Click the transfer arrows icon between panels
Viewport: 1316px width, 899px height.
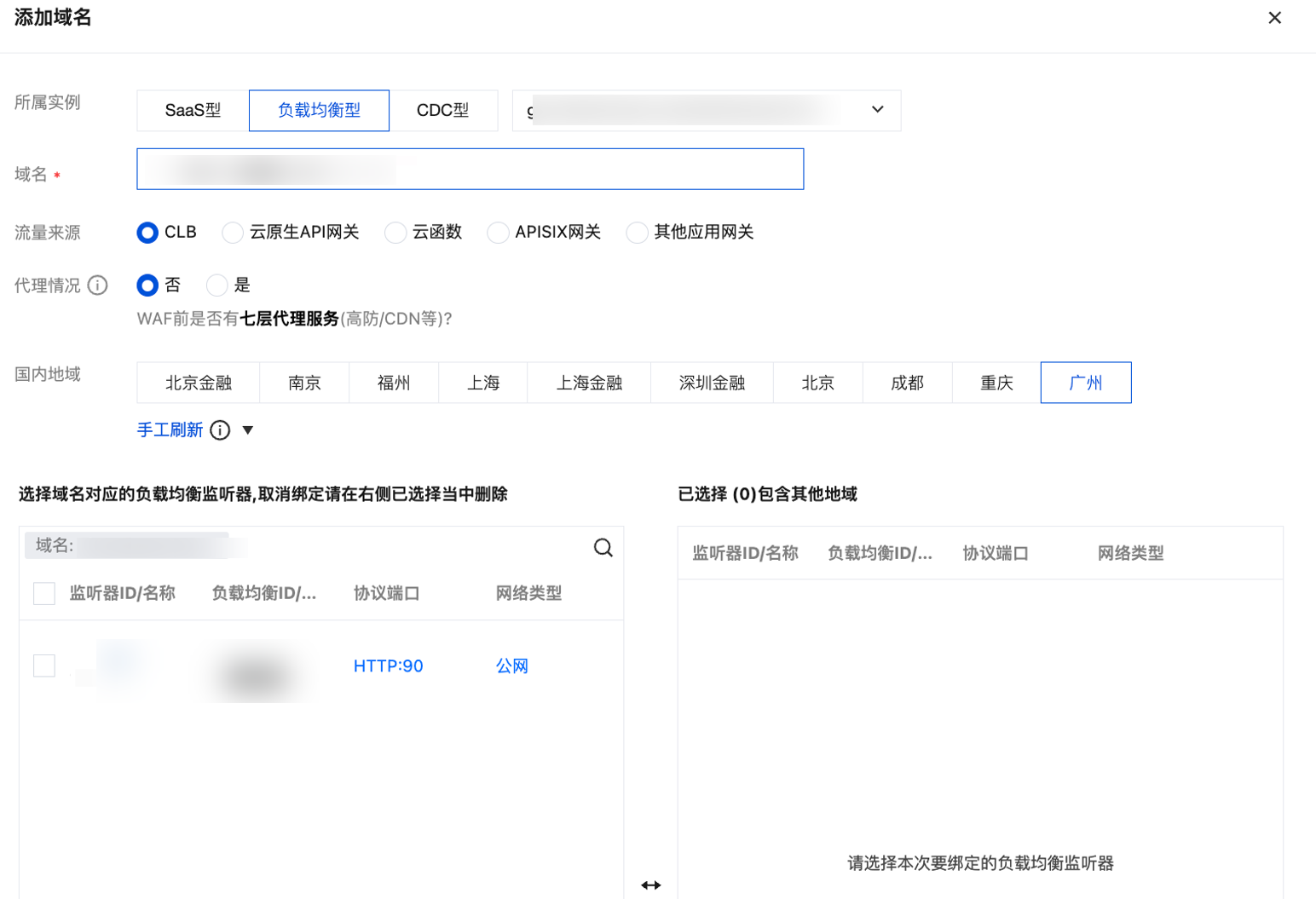click(x=651, y=885)
